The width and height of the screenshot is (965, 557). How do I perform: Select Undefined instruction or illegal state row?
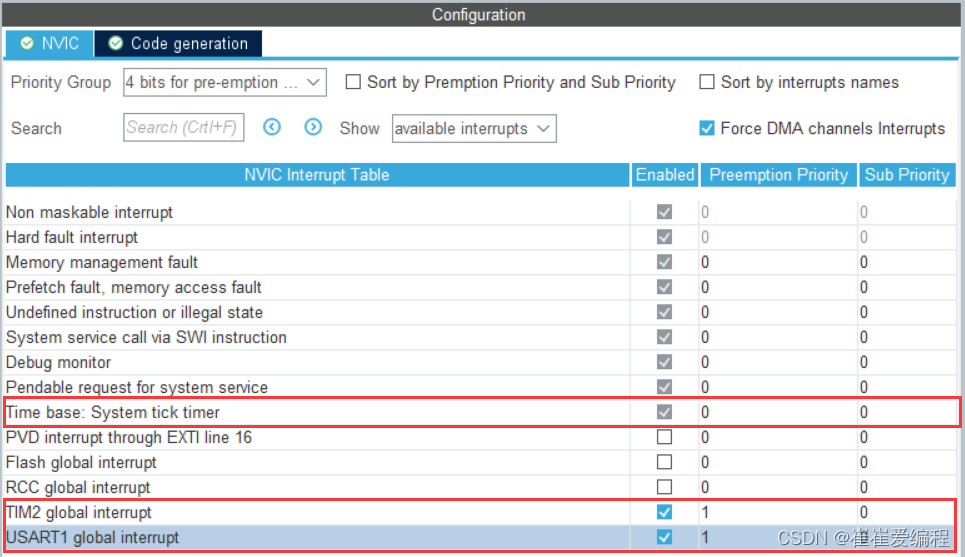click(480, 313)
